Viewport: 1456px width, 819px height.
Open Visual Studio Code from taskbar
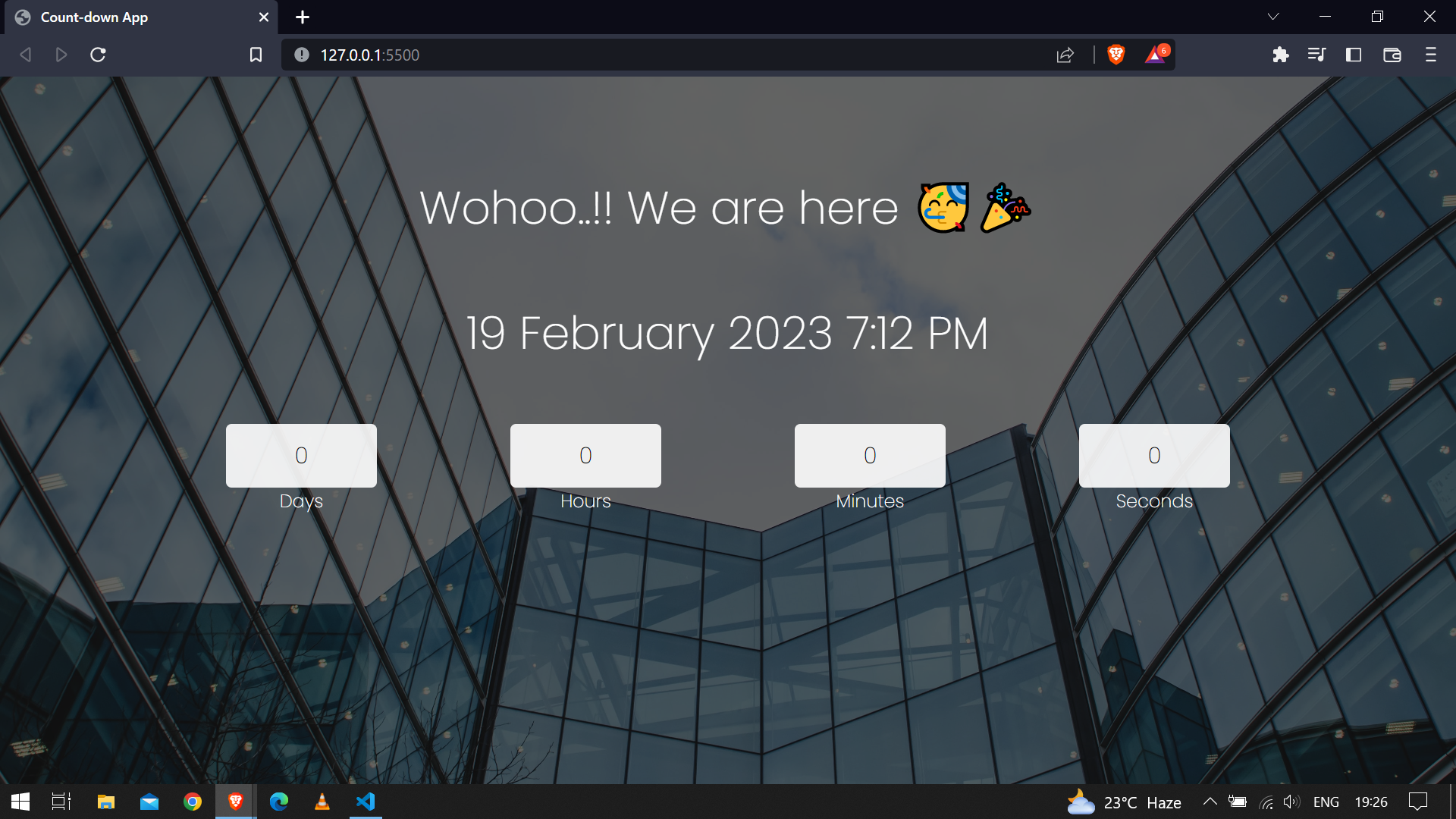(x=366, y=802)
